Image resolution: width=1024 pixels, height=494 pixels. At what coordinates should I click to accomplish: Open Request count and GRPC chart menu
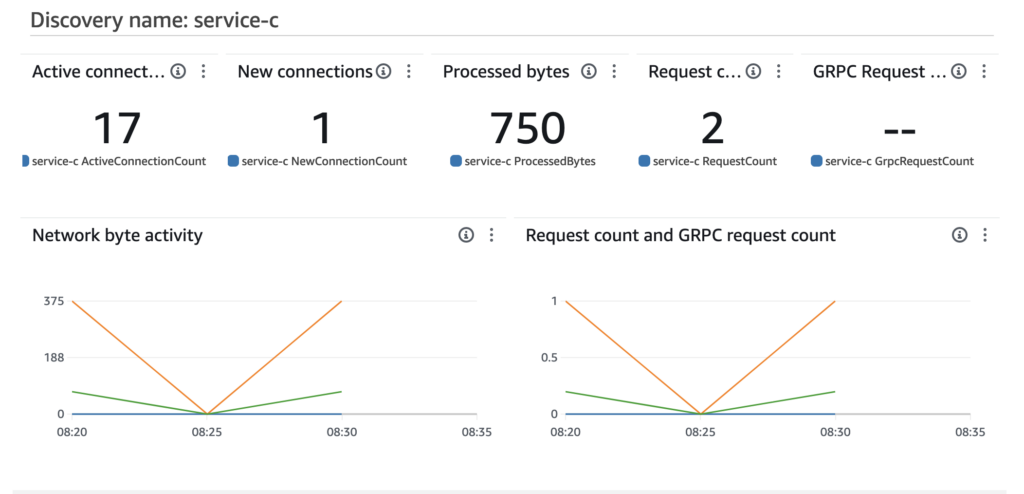[985, 235]
